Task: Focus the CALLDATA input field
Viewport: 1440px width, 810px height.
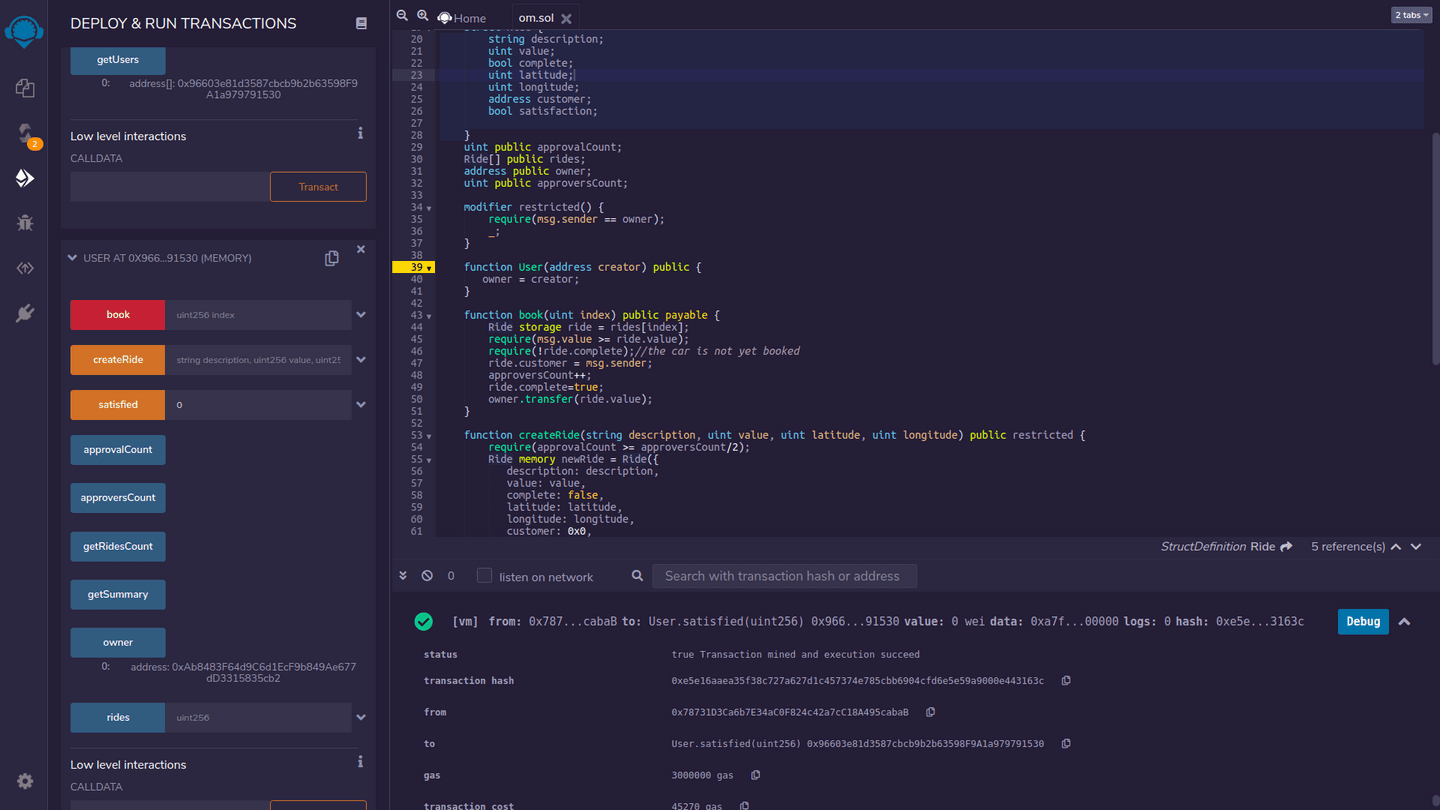Action: [x=170, y=187]
